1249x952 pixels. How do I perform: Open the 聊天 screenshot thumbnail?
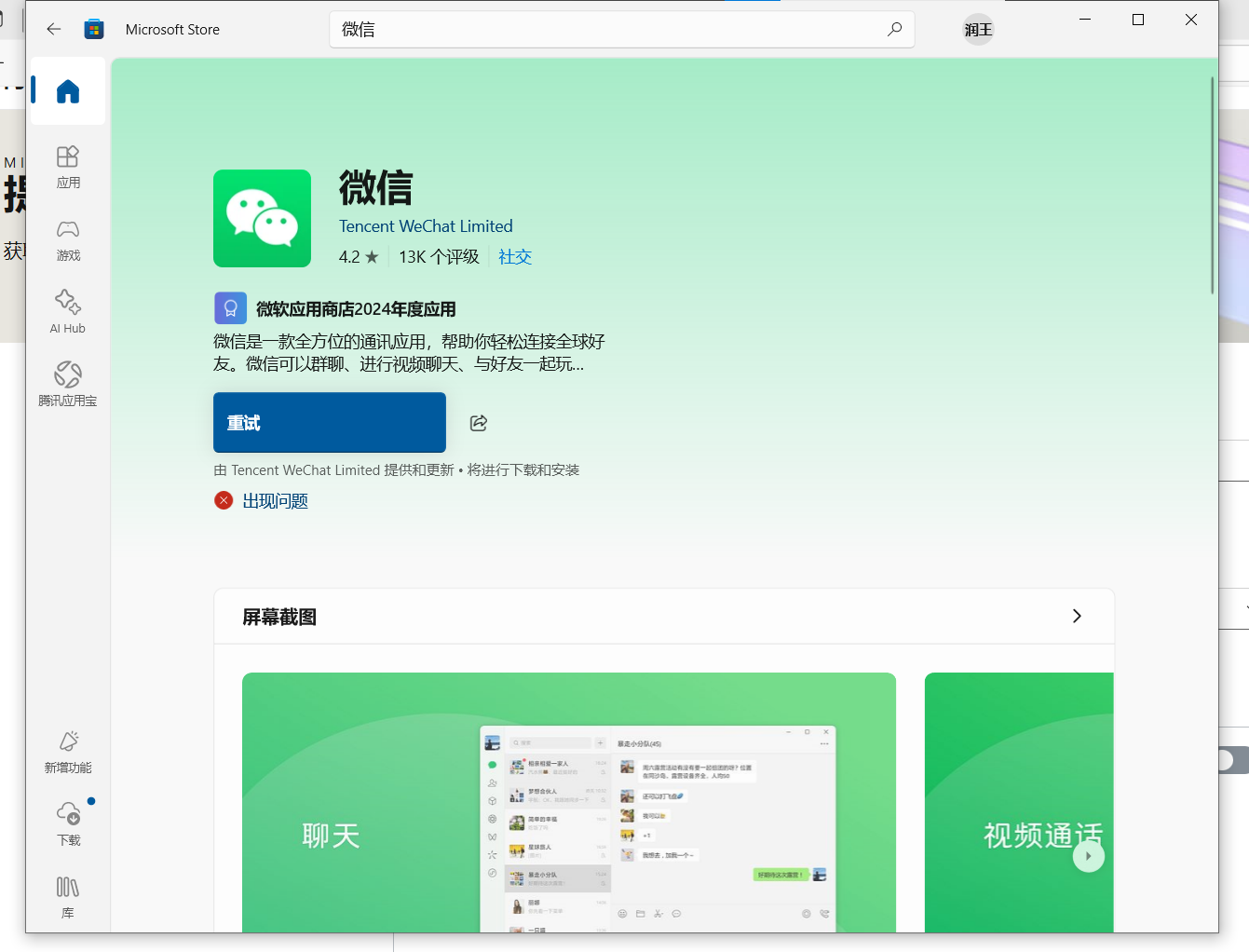tap(569, 802)
